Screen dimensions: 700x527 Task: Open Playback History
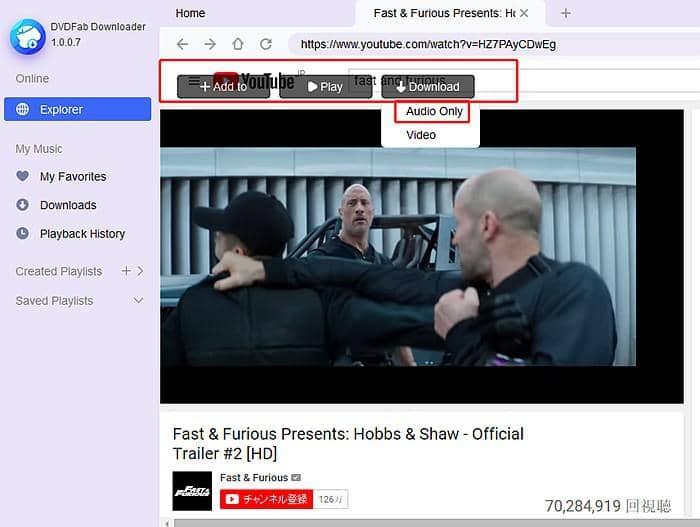click(x=83, y=234)
